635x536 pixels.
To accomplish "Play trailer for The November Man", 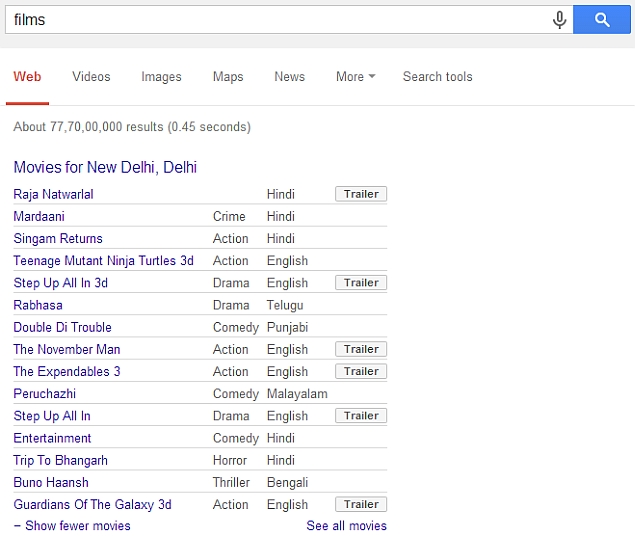I will 361,349.
